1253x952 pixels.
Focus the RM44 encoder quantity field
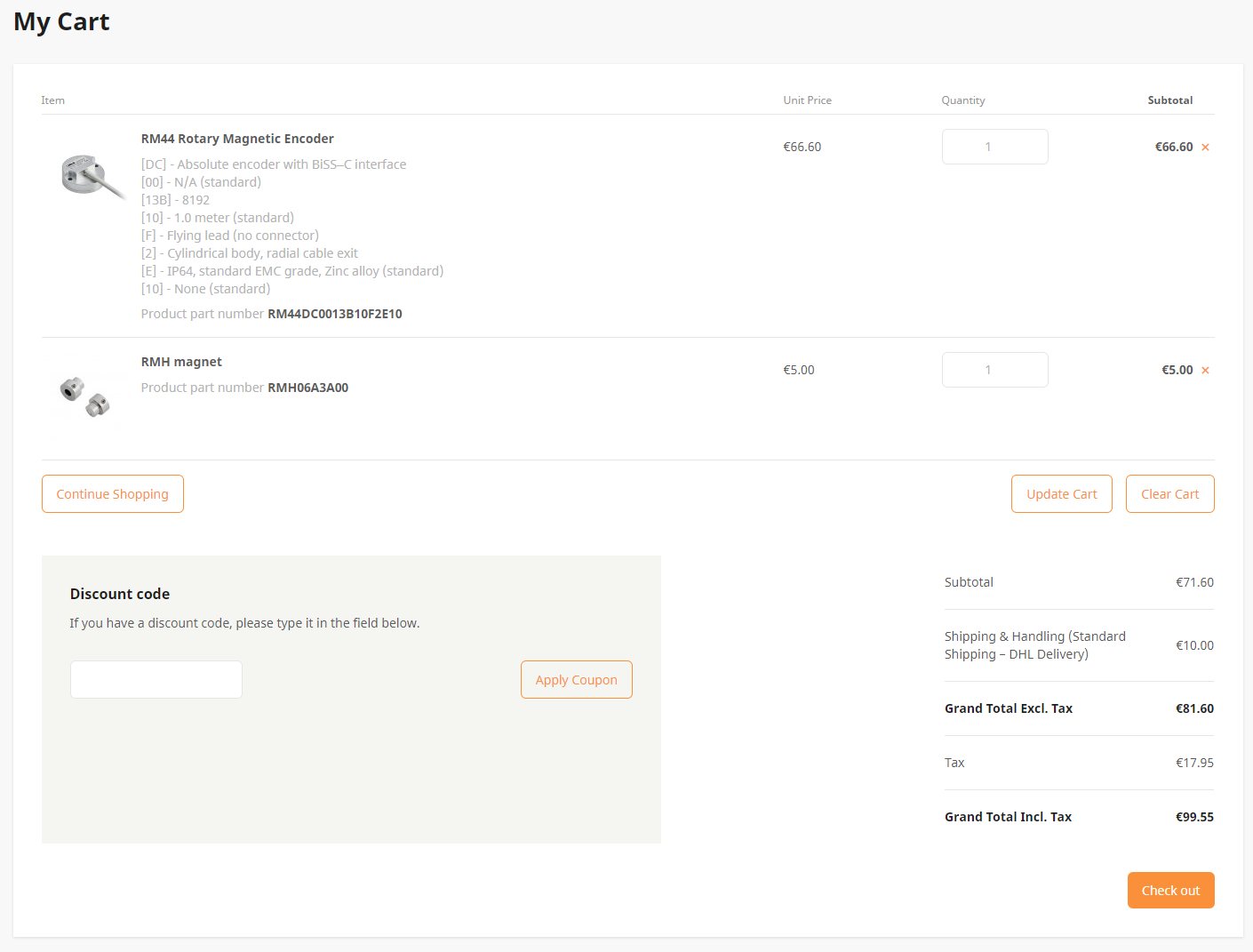coord(994,147)
